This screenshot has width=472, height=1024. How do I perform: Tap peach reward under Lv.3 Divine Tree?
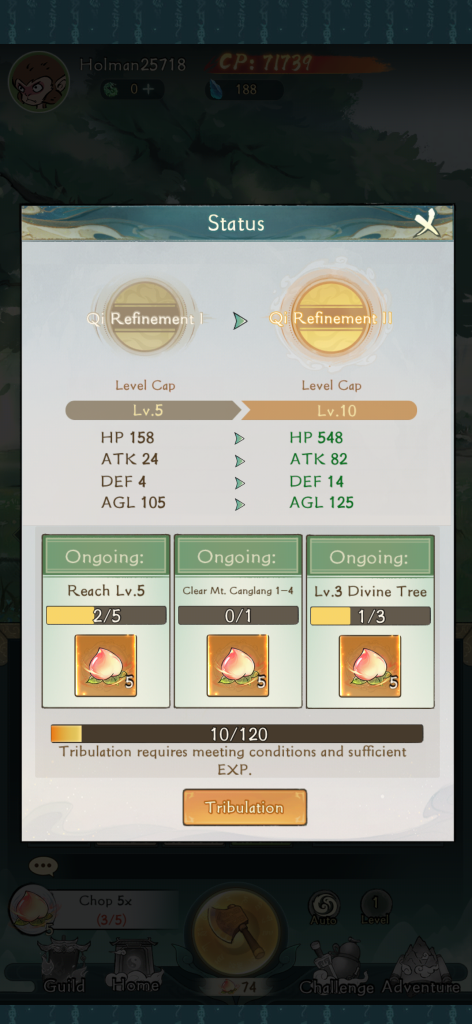tap(370, 665)
